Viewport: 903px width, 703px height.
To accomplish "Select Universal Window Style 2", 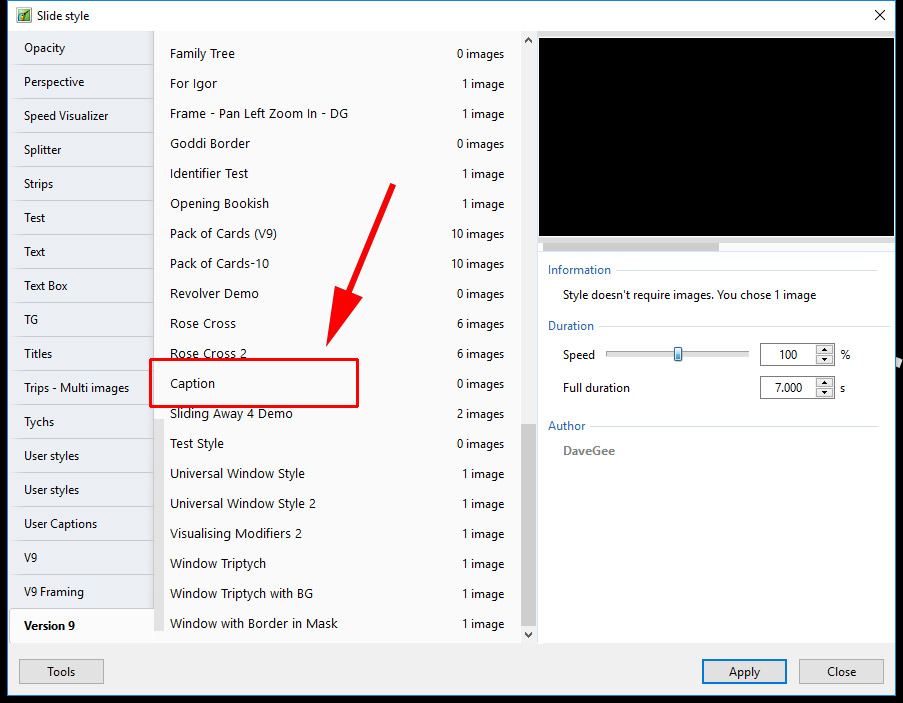I will point(337,503).
